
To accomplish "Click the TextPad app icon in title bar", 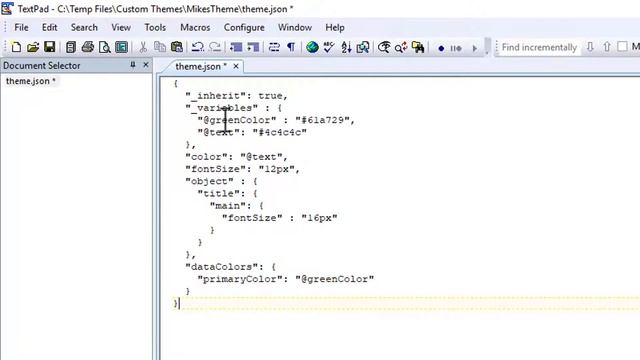I will pos(7,8).
